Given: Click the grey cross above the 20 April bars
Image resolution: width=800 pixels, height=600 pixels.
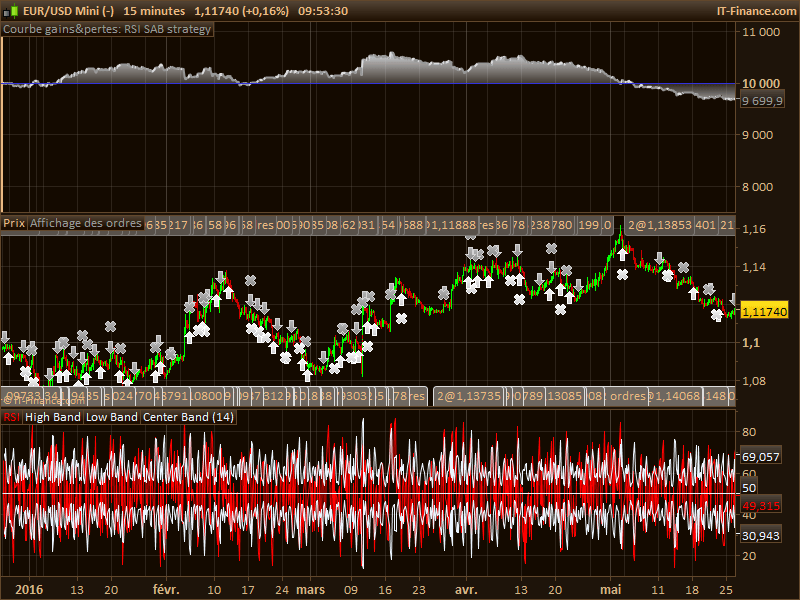Looking at the screenshot, I should point(551,248).
